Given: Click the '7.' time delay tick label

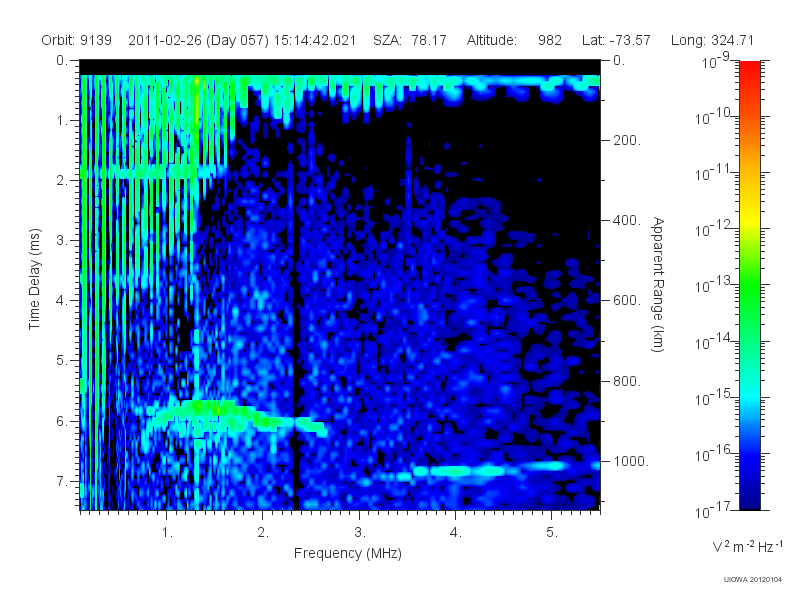Looking at the screenshot, I should point(62,481).
